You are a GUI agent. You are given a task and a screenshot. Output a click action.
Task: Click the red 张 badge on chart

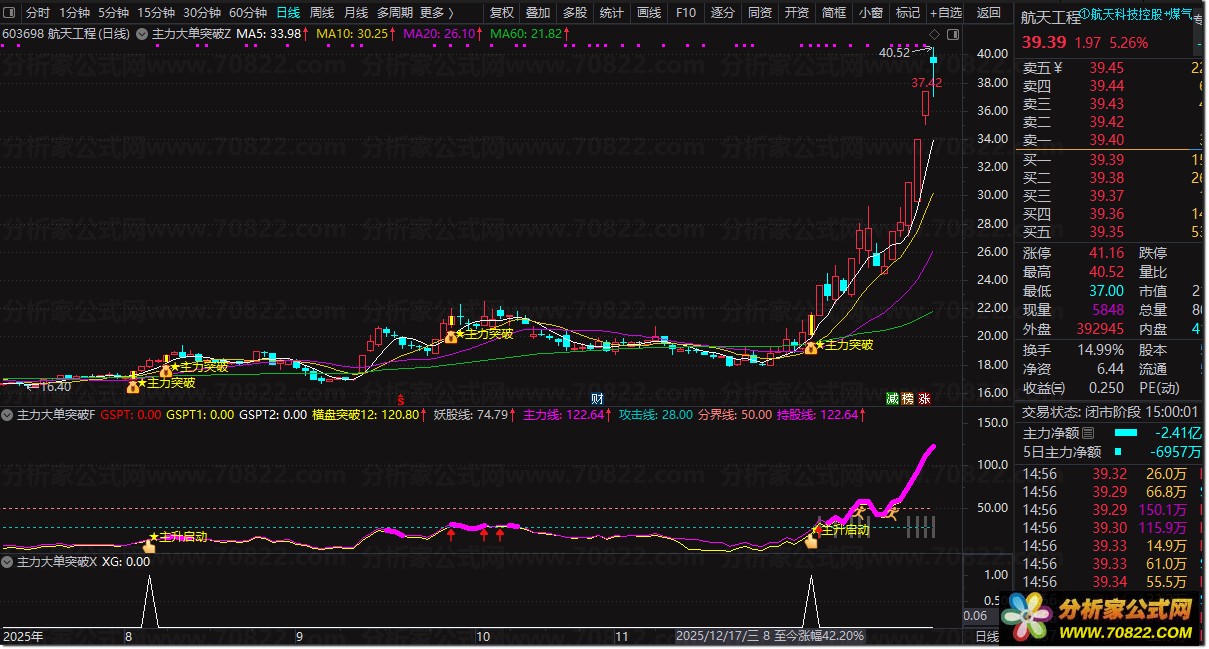[925, 398]
